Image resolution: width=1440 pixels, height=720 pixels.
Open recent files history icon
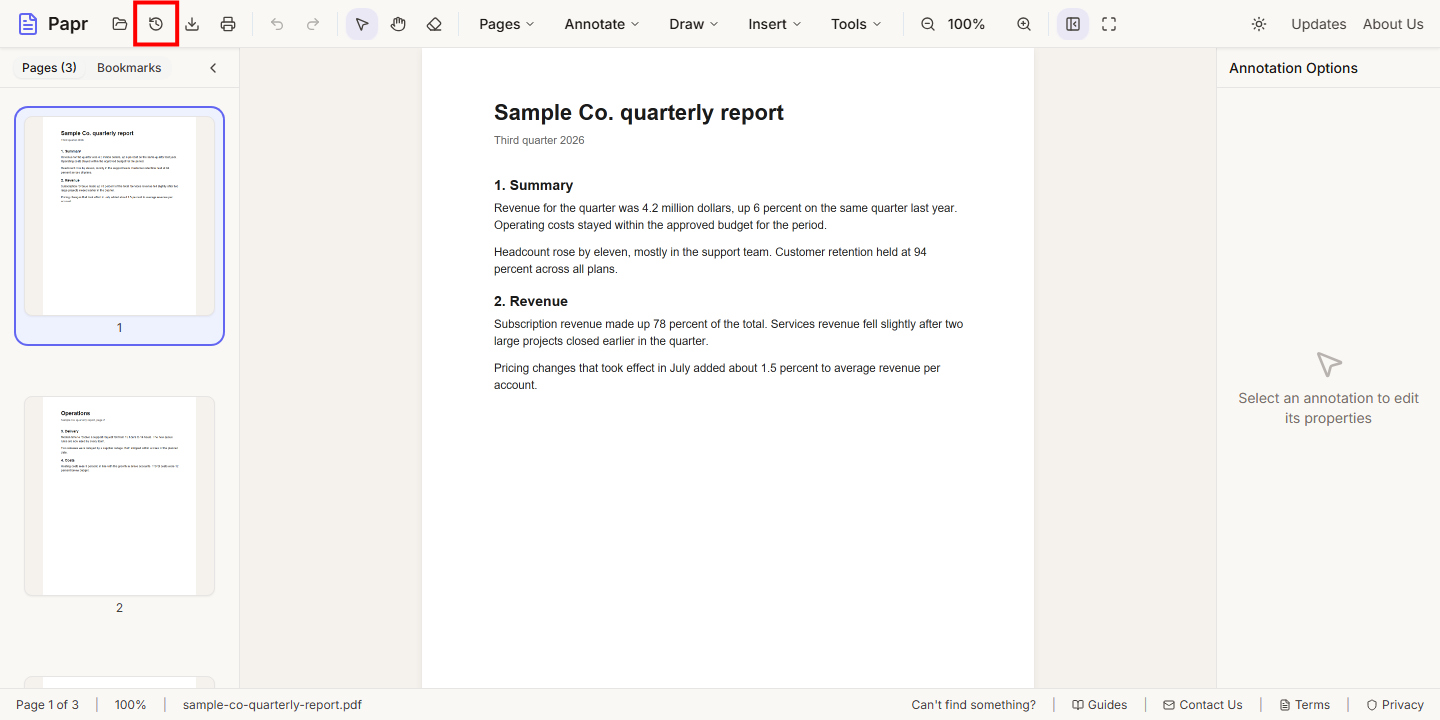click(x=156, y=24)
